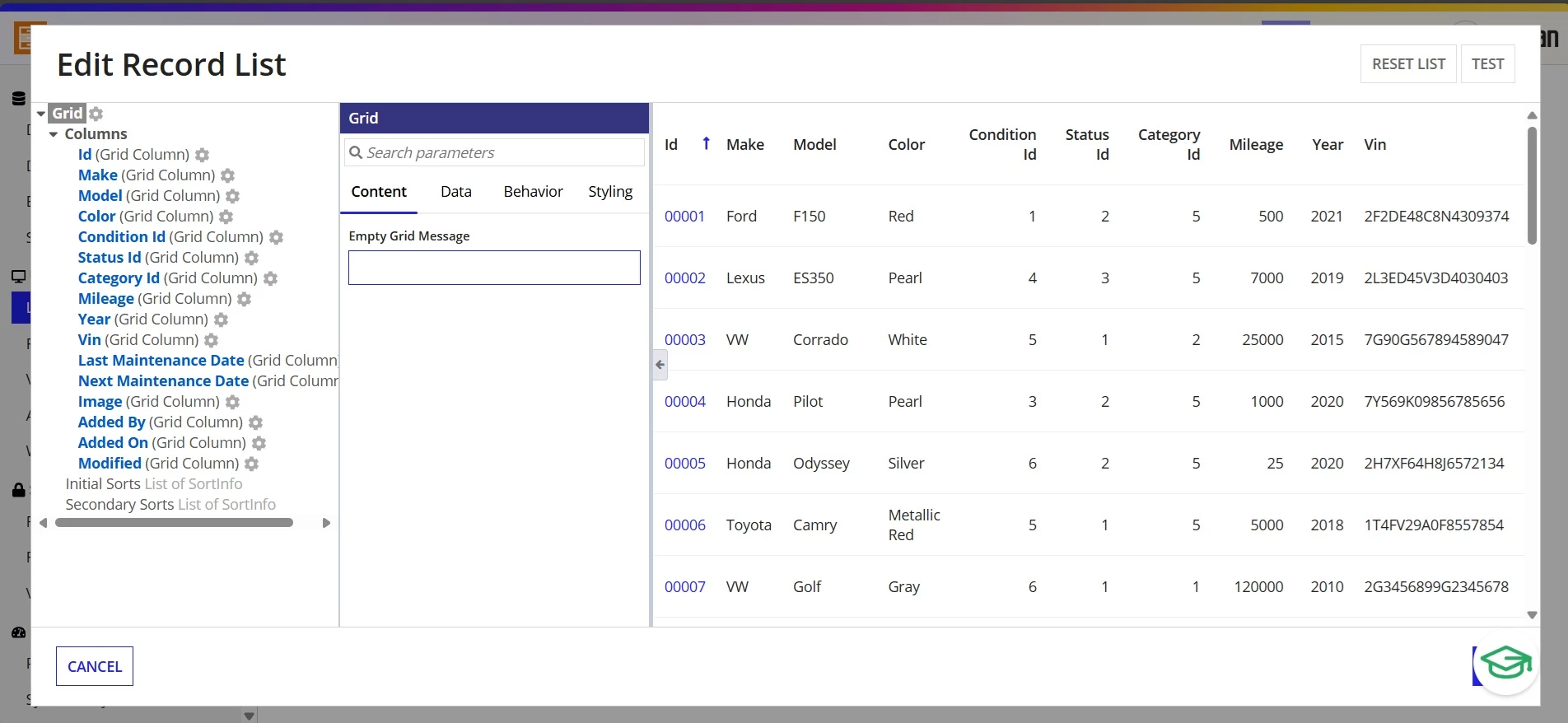Open gear for Status Id grid column
Viewport: 1568px width, 723px height.
[252, 258]
